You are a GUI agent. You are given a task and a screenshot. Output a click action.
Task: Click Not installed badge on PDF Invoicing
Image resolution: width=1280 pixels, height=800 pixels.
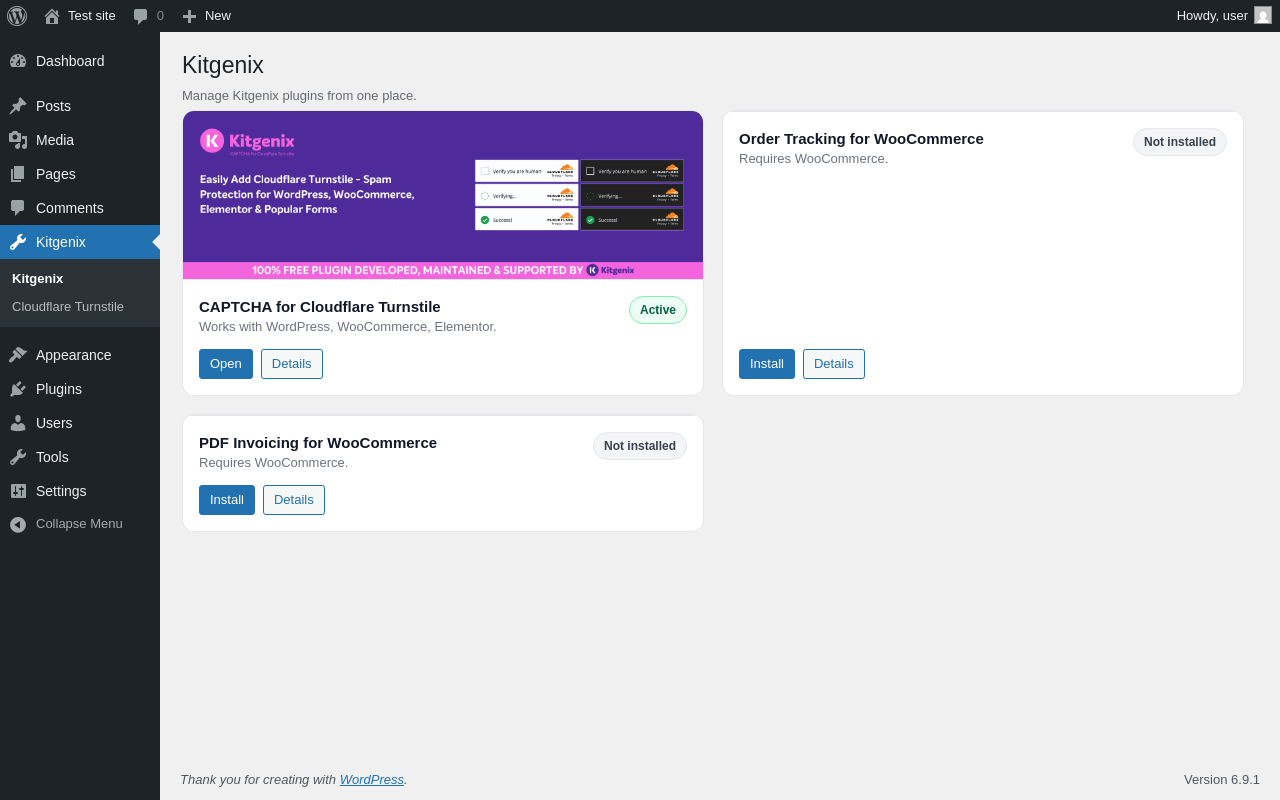pyautogui.click(x=640, y=446)
